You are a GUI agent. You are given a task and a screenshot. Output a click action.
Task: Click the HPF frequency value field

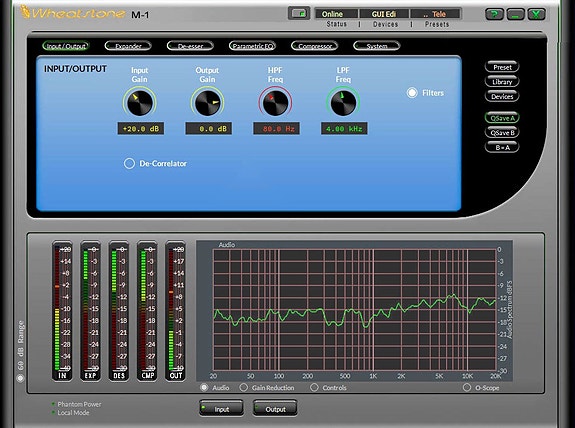276,129
